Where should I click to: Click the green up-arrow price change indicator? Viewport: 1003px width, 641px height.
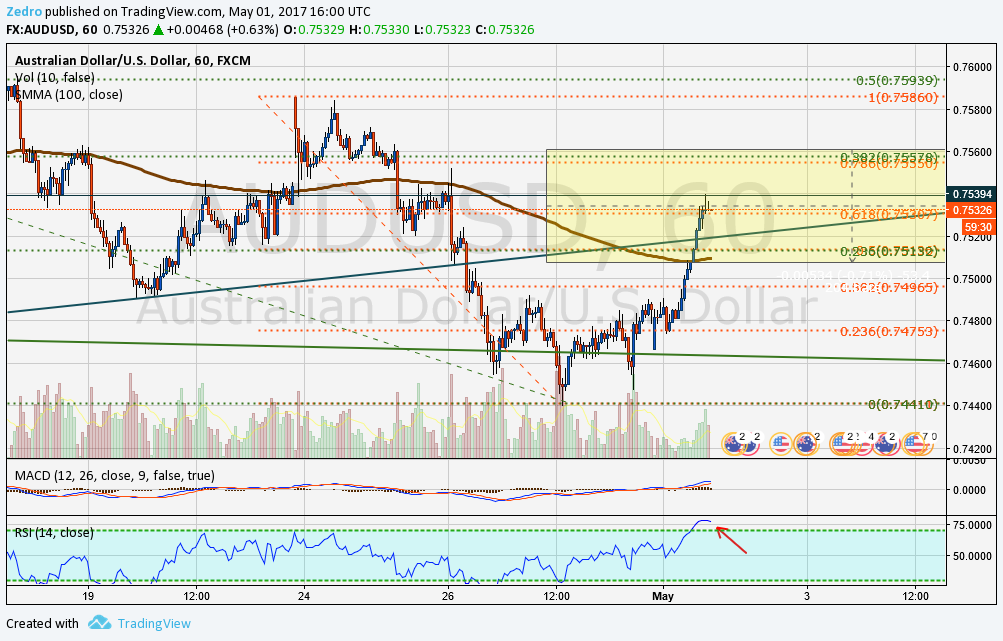(x=158, y=29)
